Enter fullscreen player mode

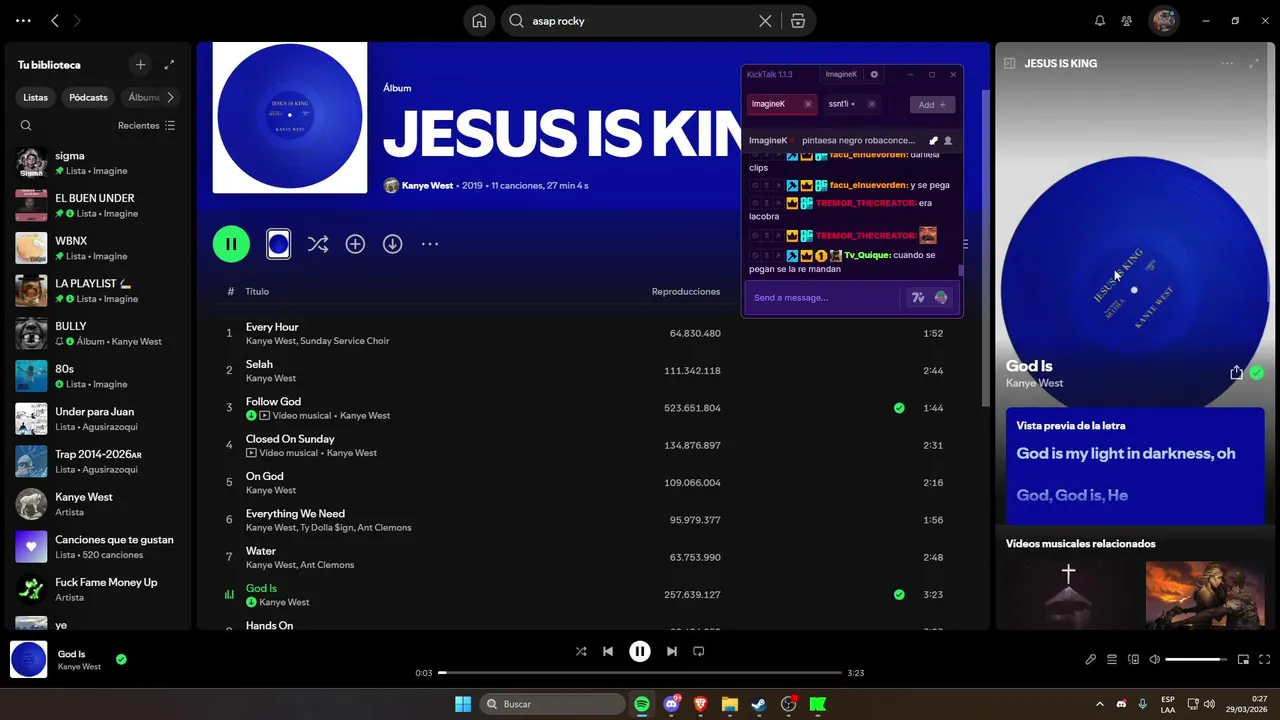1265,660
